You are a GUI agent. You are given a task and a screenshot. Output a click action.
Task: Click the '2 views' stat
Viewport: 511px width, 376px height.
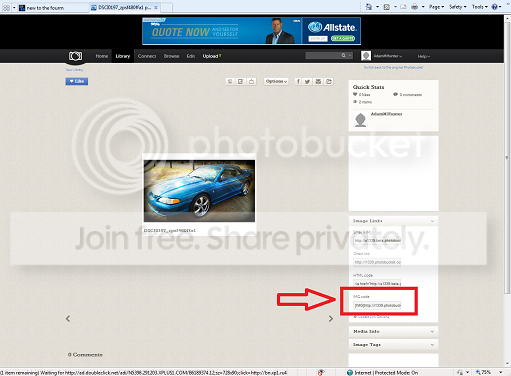click(x=363, y=102)
